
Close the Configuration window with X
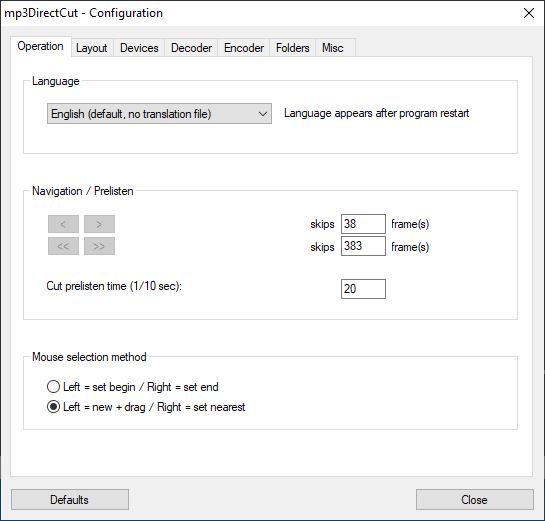coord(529,14)
